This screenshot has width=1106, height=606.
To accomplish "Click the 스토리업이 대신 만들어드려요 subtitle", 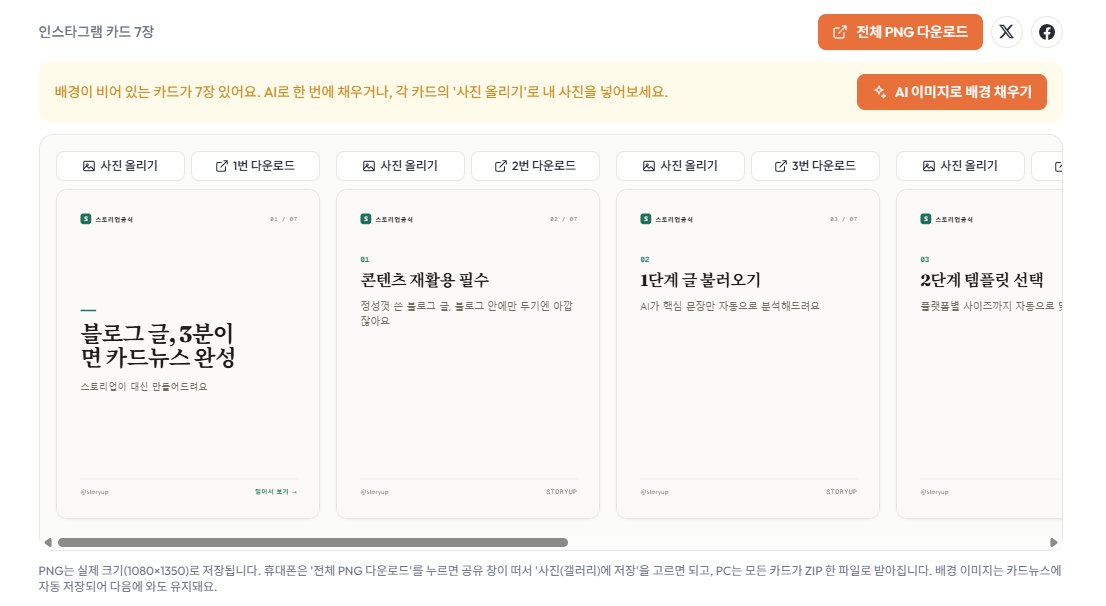I will pos(144,387).
